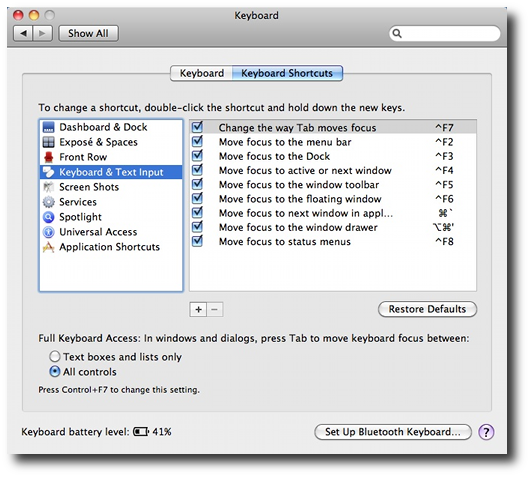The width and height of the screenshot is (530, 477).
Task: Click the ^F6 shortcut key
Action: (444, 199)
